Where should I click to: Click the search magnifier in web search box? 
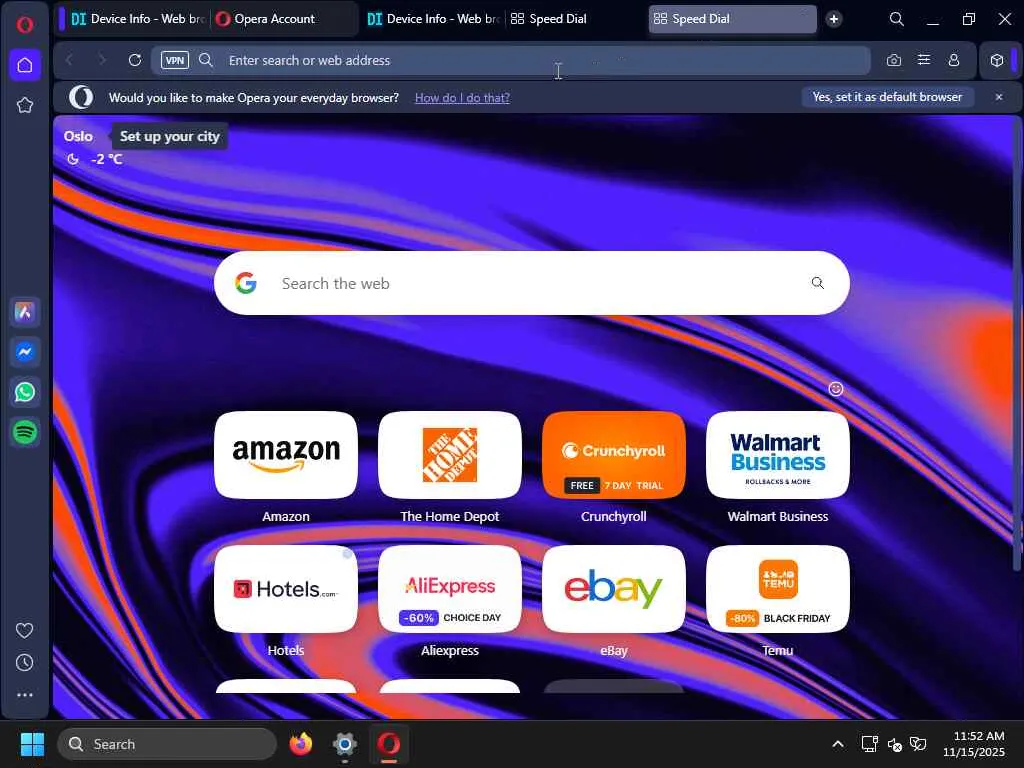pyautogui.click(x=818, y=283)
